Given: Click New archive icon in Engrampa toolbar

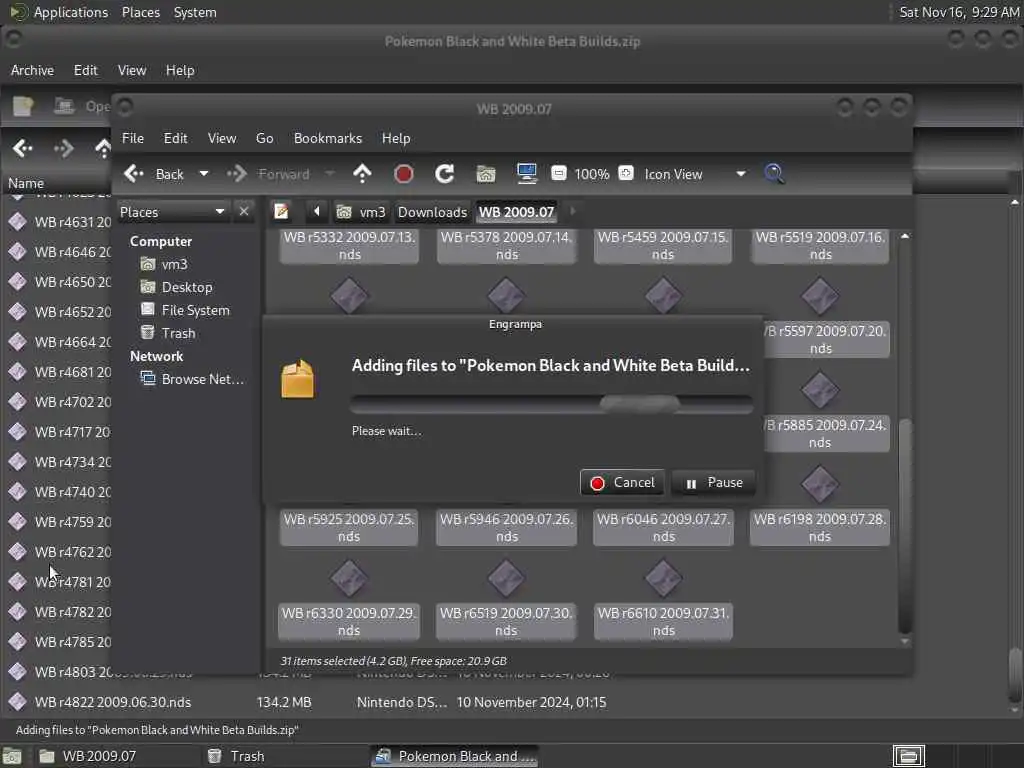Looking at the screenshot, I should pos(23,106).
